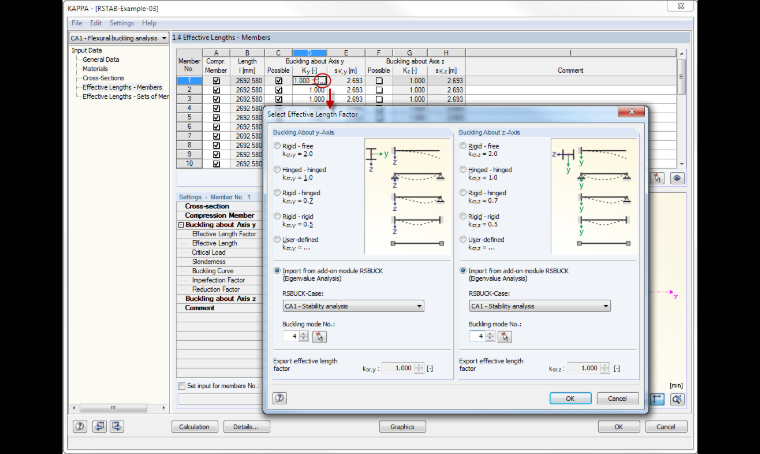Select Hinged - hinged for y-axis buckling
This screenshot has width=760, height=454.
[277, 170]
